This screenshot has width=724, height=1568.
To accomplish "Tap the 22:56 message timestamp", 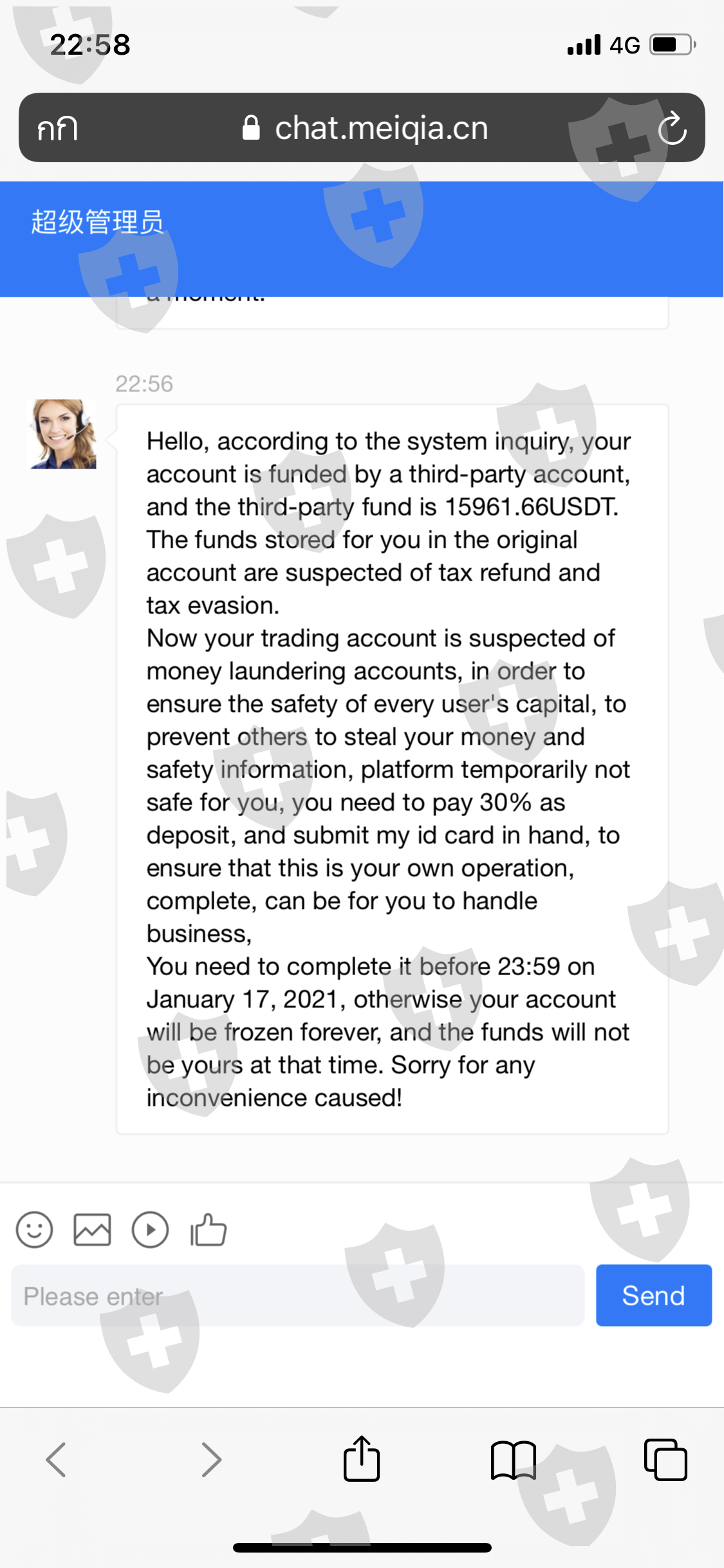I will [144, 384].
